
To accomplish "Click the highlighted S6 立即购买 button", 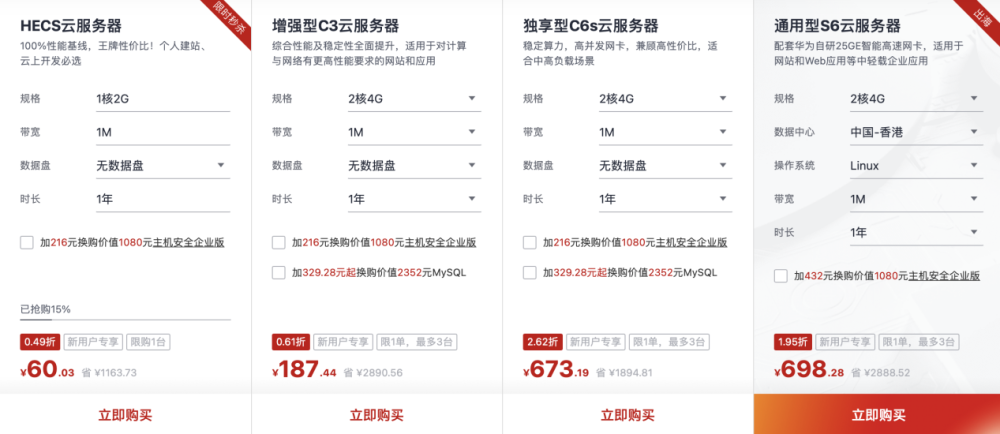I will pyautogui.click(x=878, y=416).
